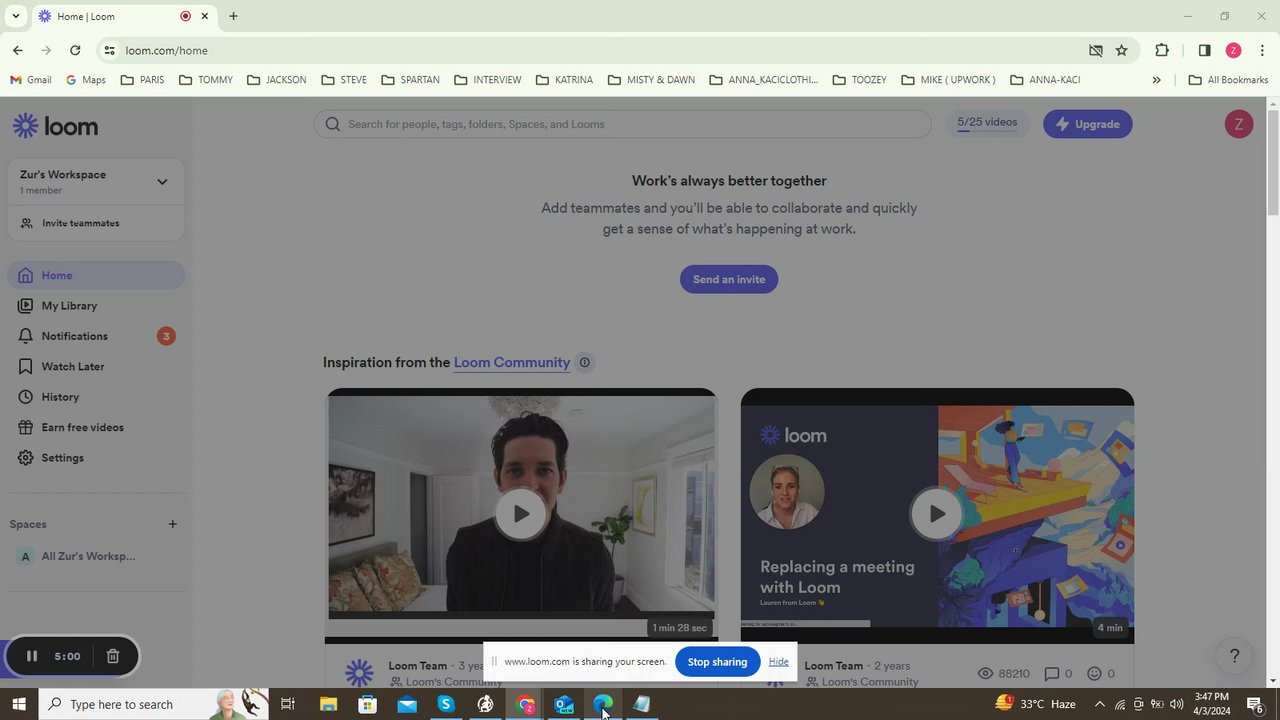This screenshot has width=1280, height=720.
Task: View site information icon in address bar
Action: coord(109,50)
